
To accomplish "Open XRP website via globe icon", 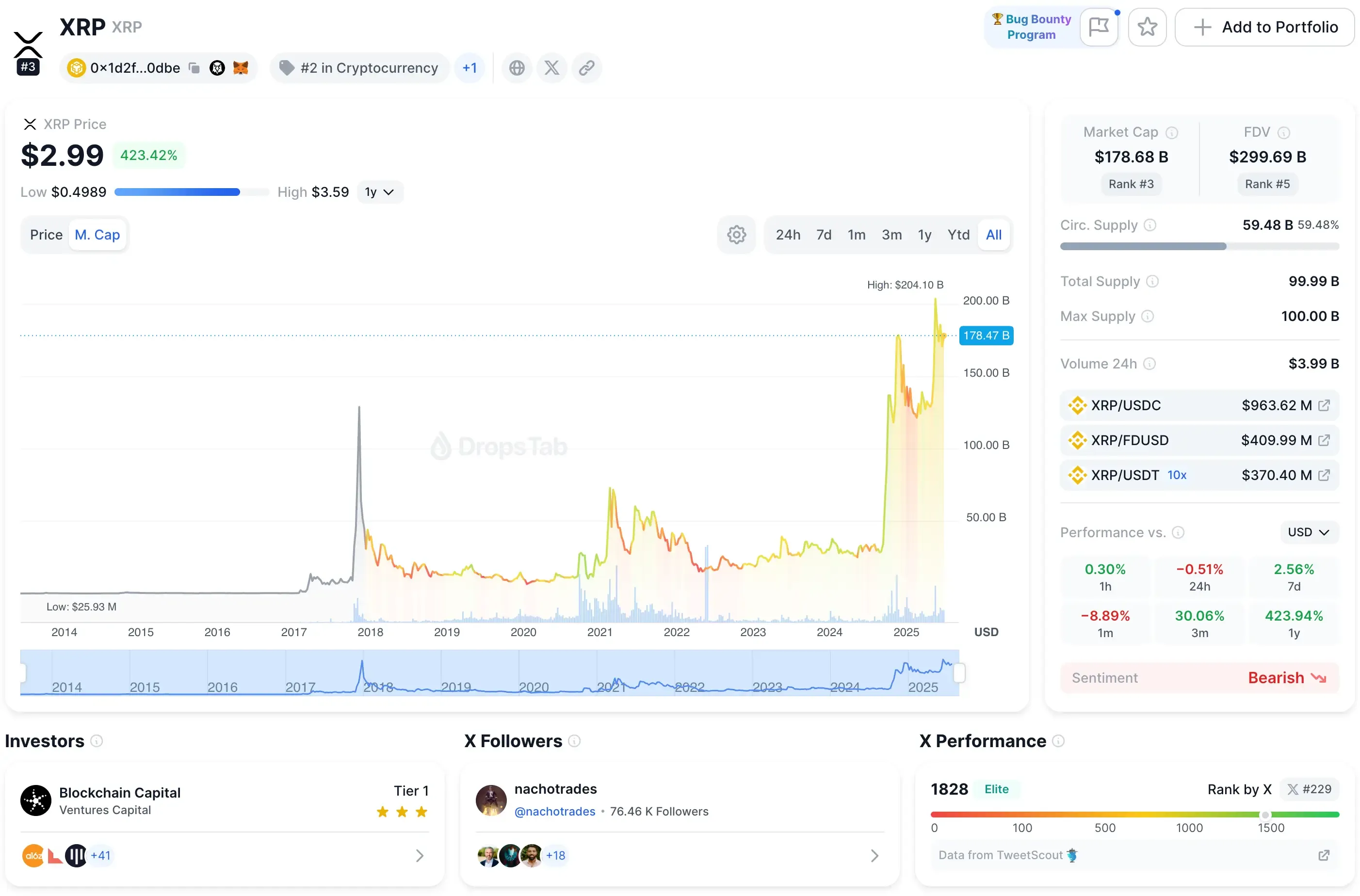I will click(x=517, y=67).
